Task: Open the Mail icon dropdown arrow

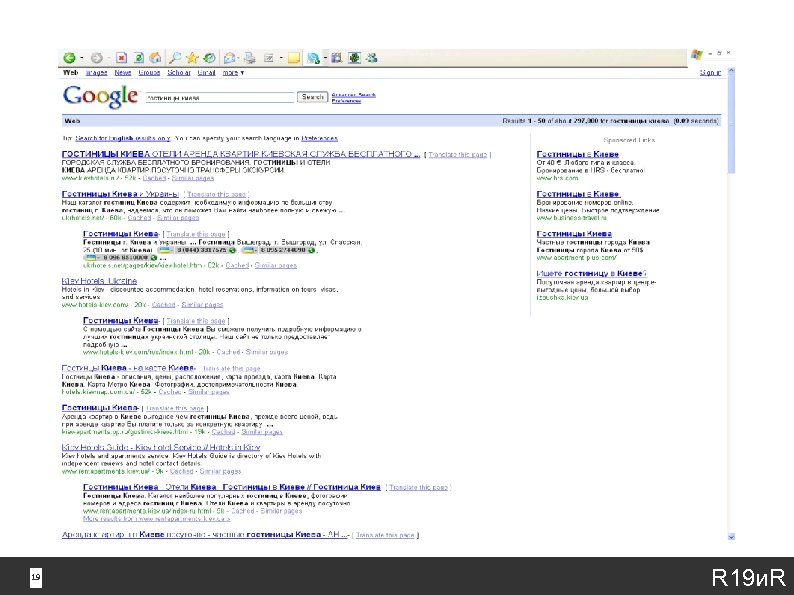Action: click(239, 59)
